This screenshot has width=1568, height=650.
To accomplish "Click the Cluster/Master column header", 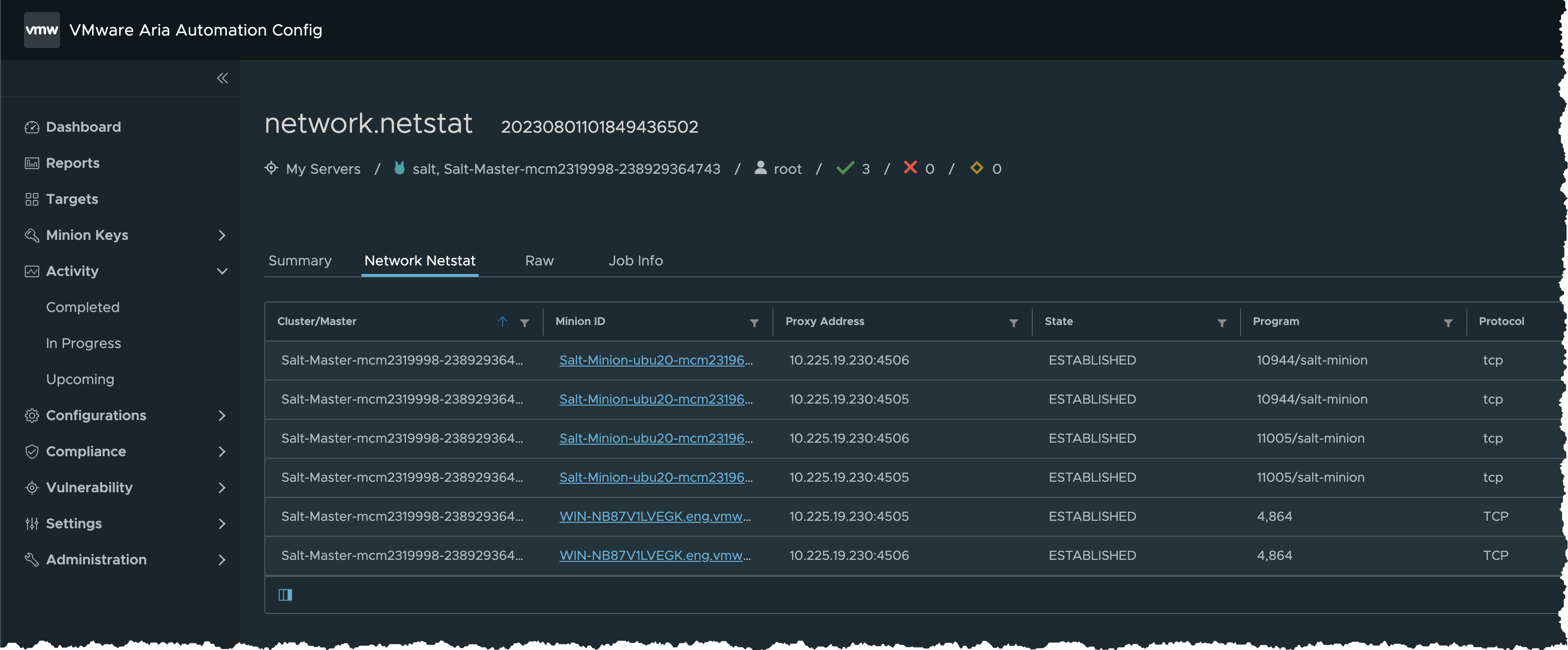I will [x=316, y=320].
